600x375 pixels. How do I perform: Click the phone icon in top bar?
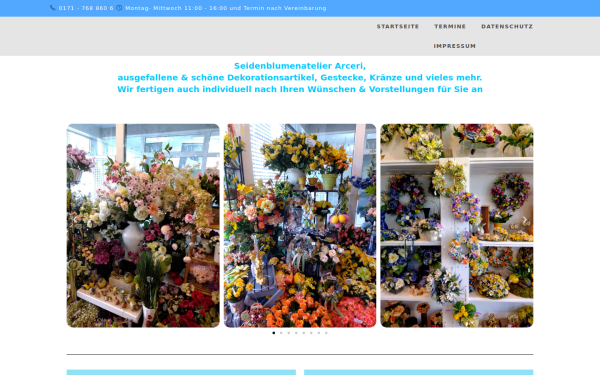coord(52,8)
